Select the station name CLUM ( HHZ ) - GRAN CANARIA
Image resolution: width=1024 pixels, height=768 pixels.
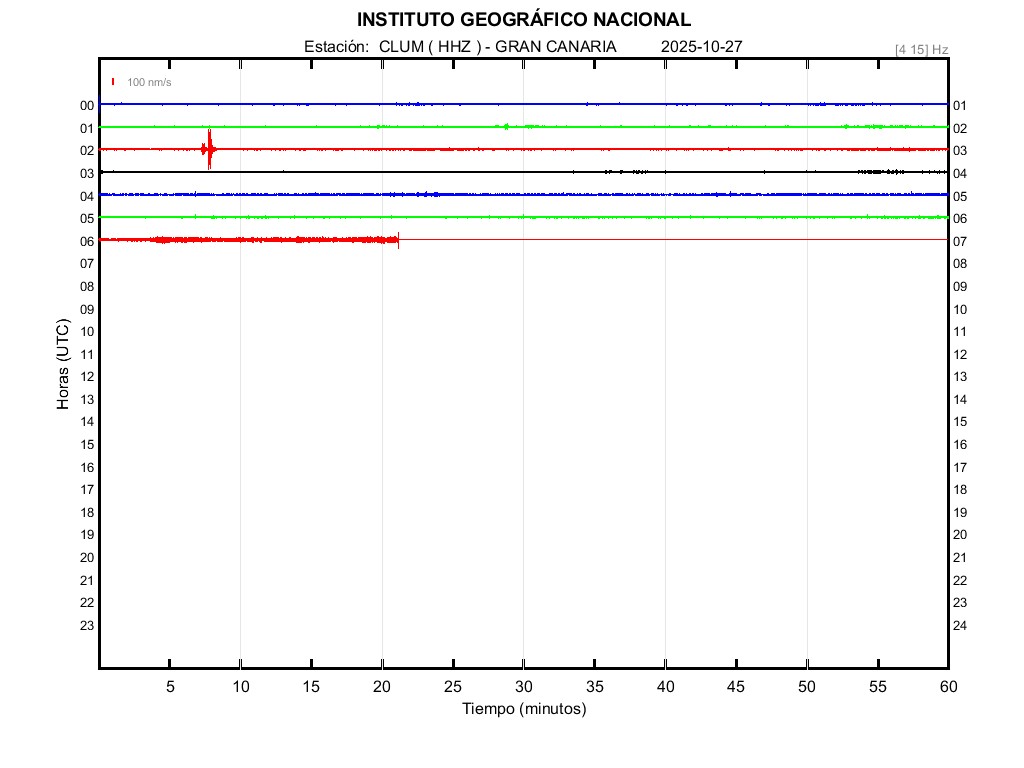(x=497, y=47)
